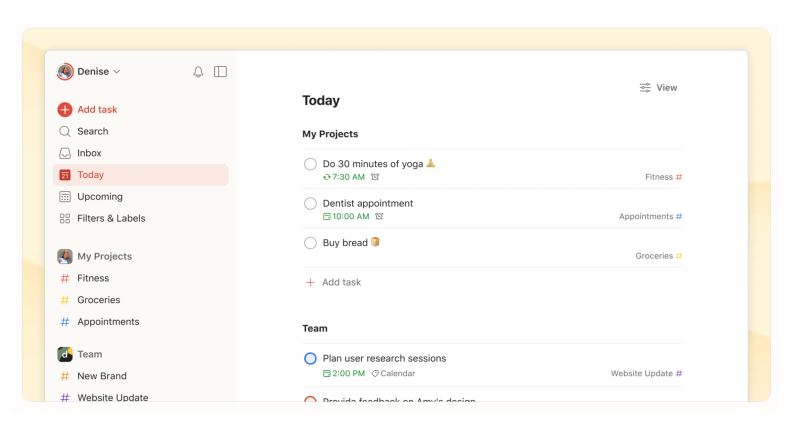808x435 pixels.
Task: Click the Team section heading in main pane
Action: [x=315, y=328]
